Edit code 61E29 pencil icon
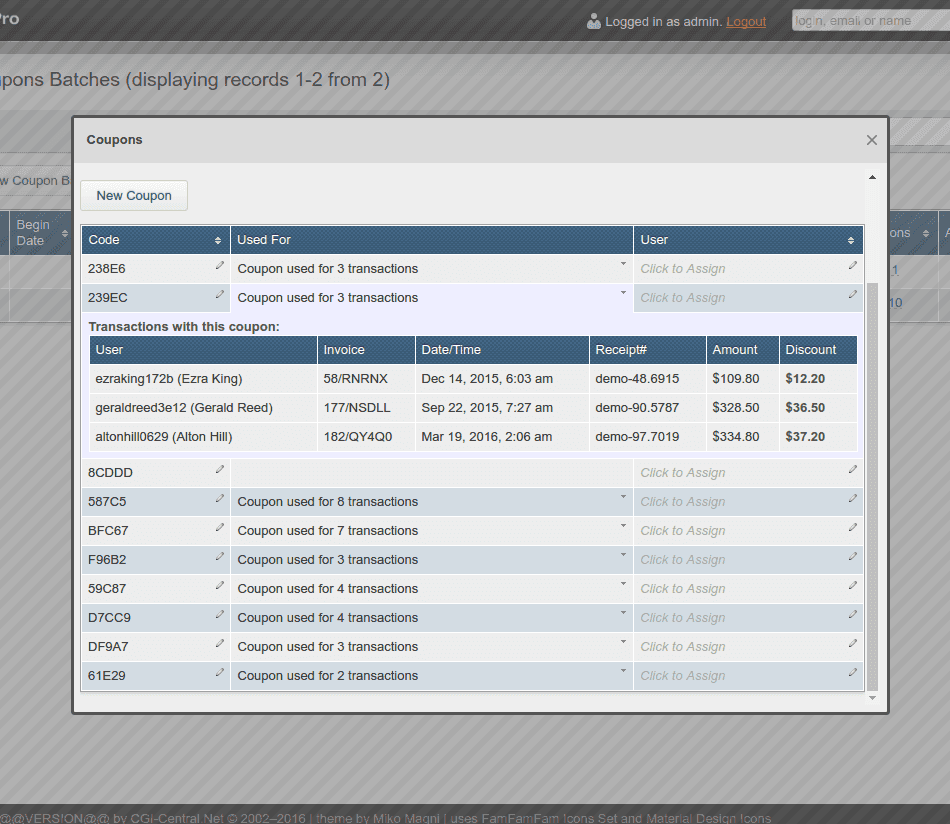Screen dimensions: 950x824 [220, 673]
